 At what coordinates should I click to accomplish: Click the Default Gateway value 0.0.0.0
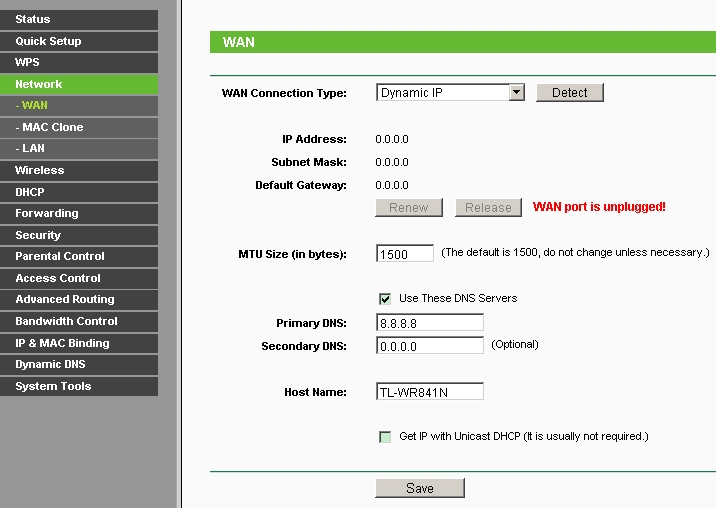pos(392,185)
